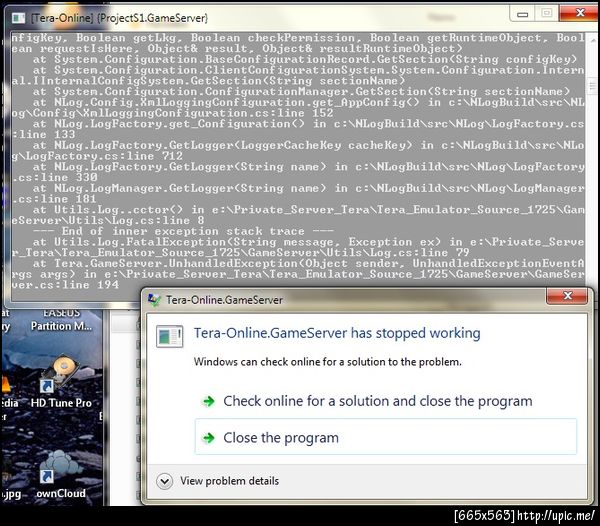Maximize the Tera-Online console window

[547, 13]
